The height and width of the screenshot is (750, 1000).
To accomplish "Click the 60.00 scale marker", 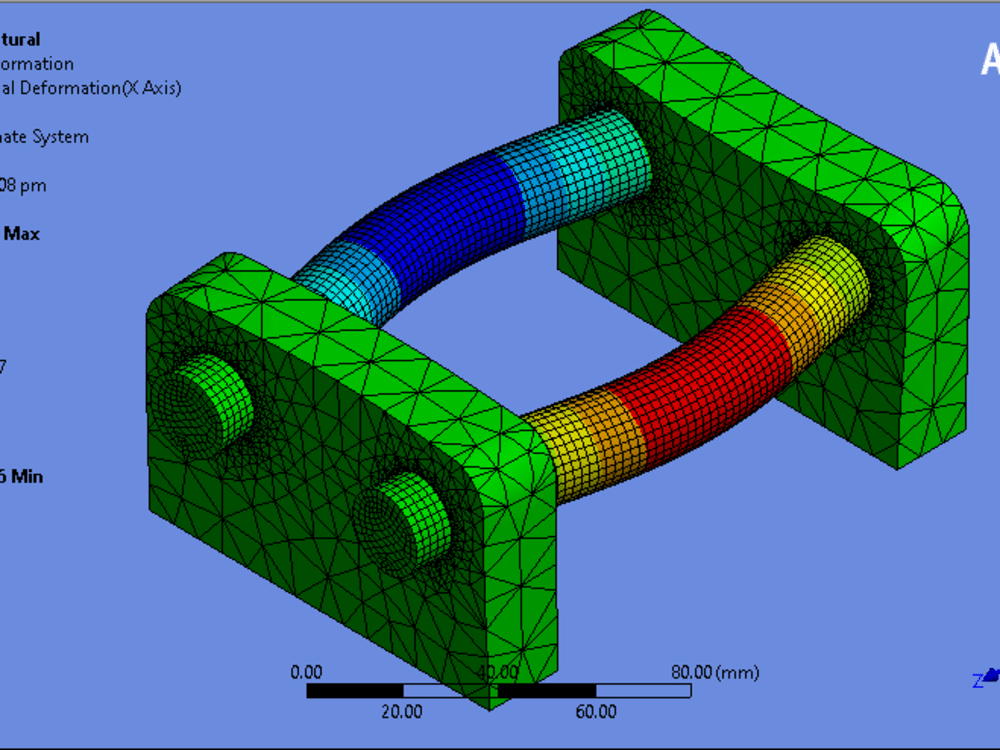I will tap(595, 712).
